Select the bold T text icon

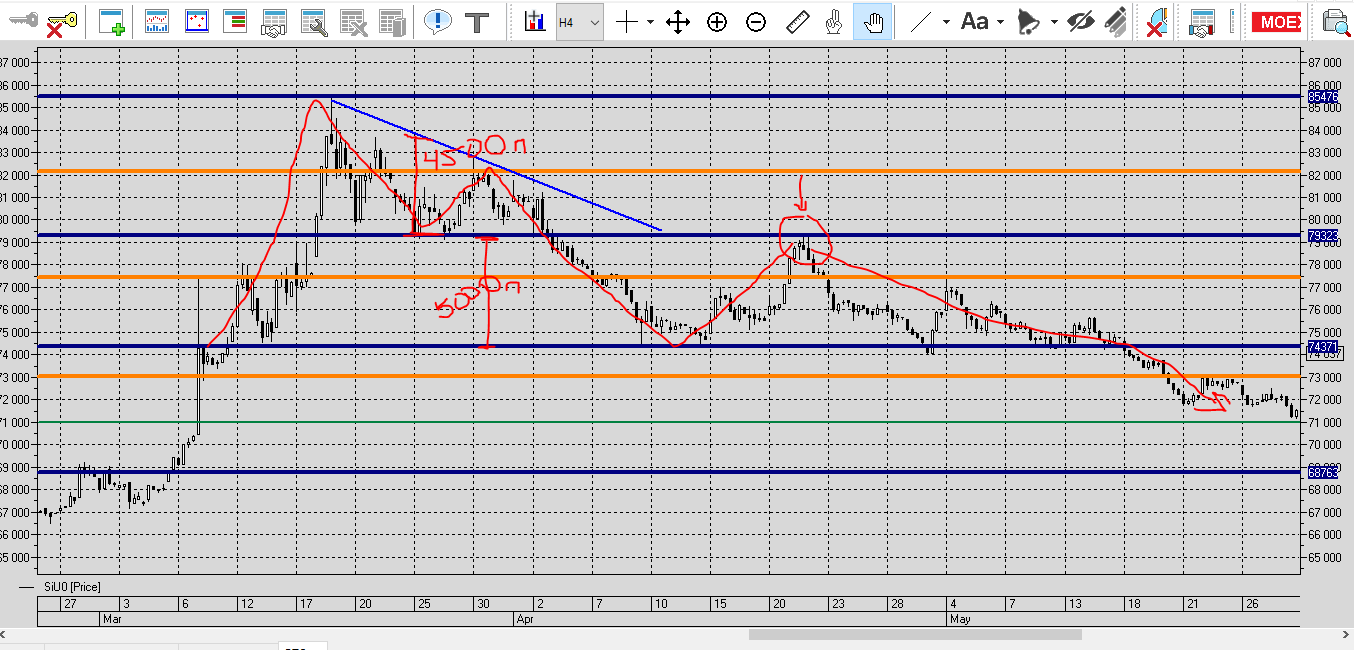pos(477,21)
